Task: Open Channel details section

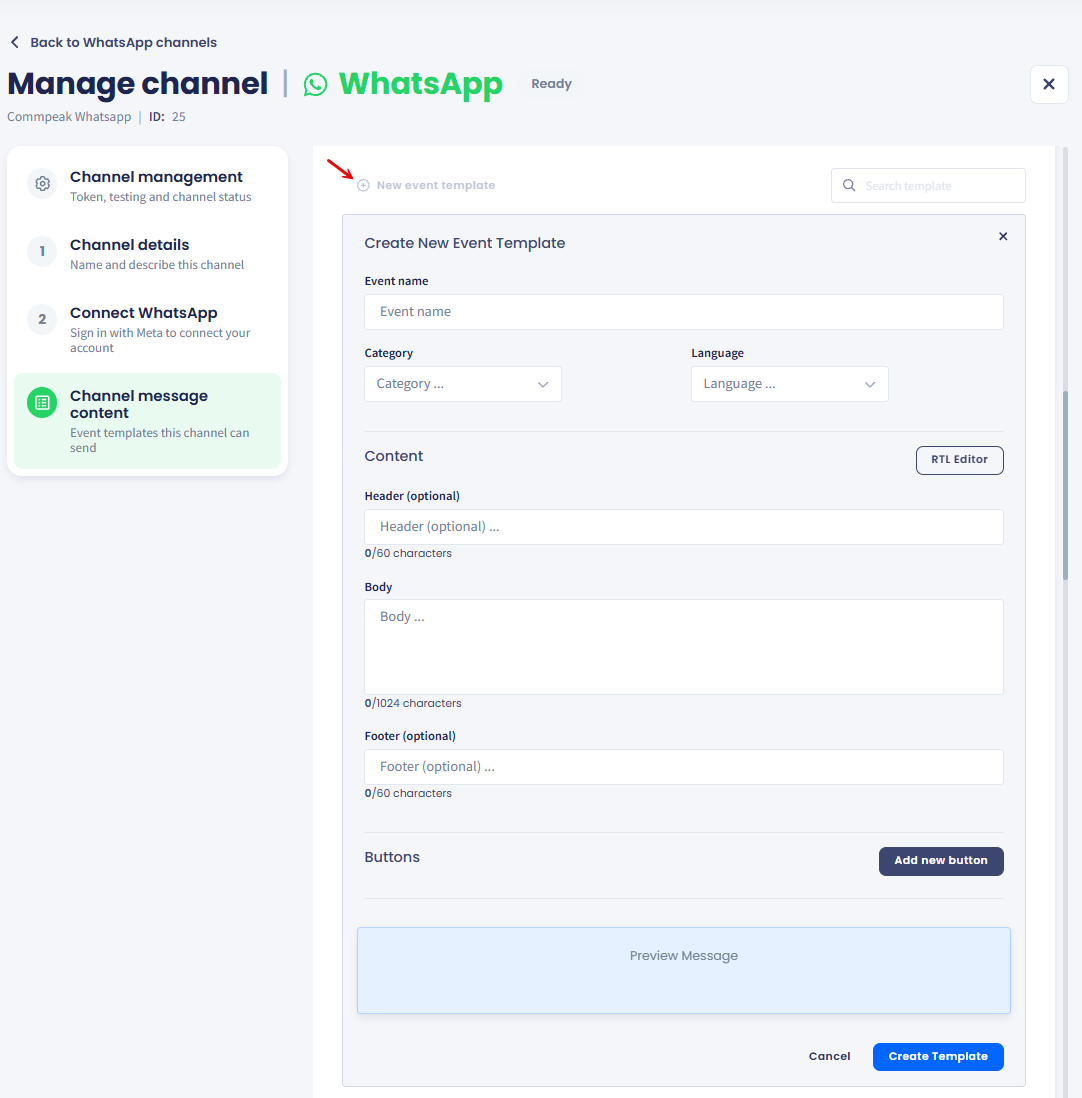Action: tap(147, 253)
